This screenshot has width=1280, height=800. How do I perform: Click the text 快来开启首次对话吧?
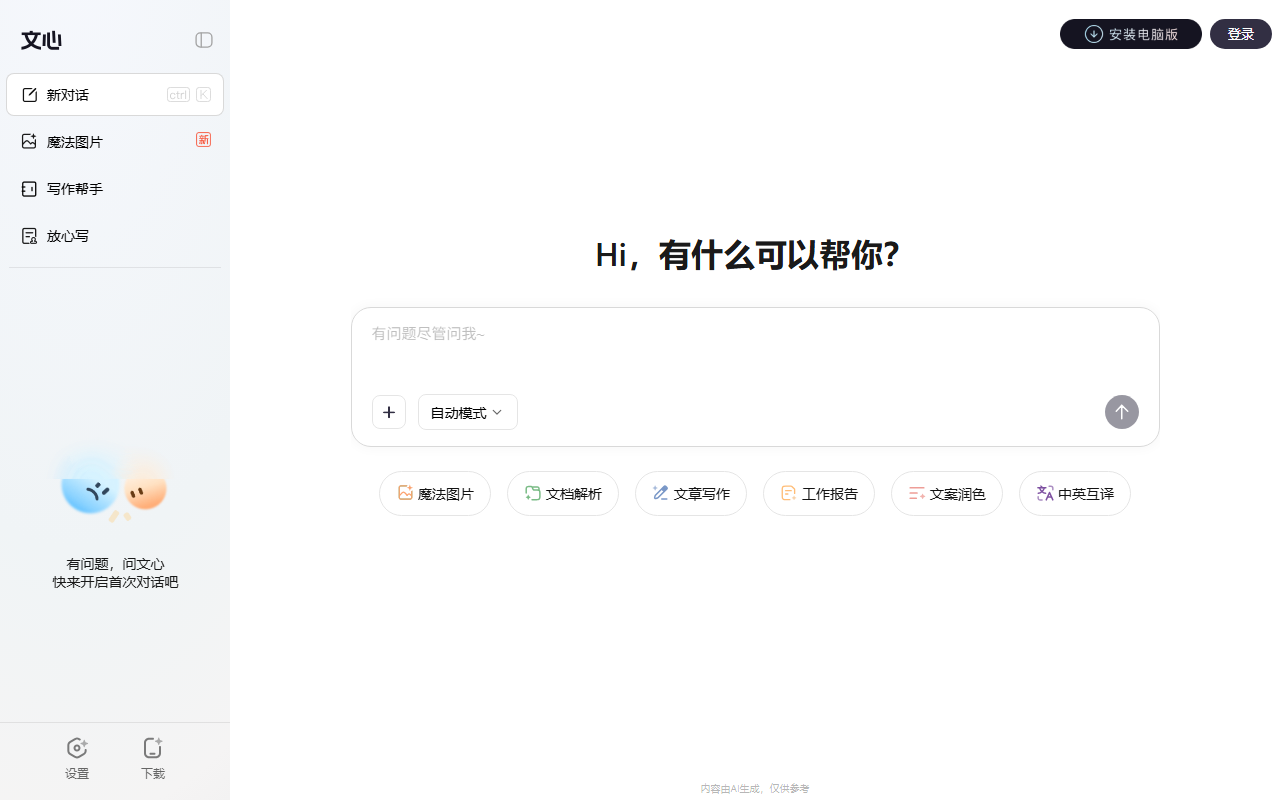[115, 582]
